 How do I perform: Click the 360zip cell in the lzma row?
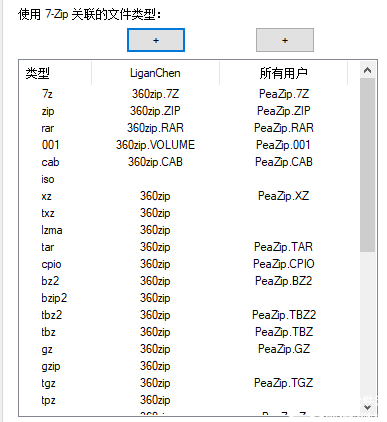(x=155, y=230)
